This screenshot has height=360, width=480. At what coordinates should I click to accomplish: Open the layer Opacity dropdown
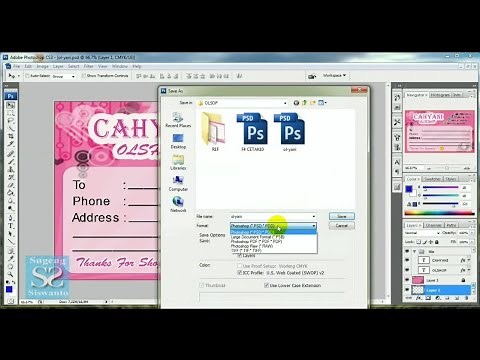tap(472, 233)
